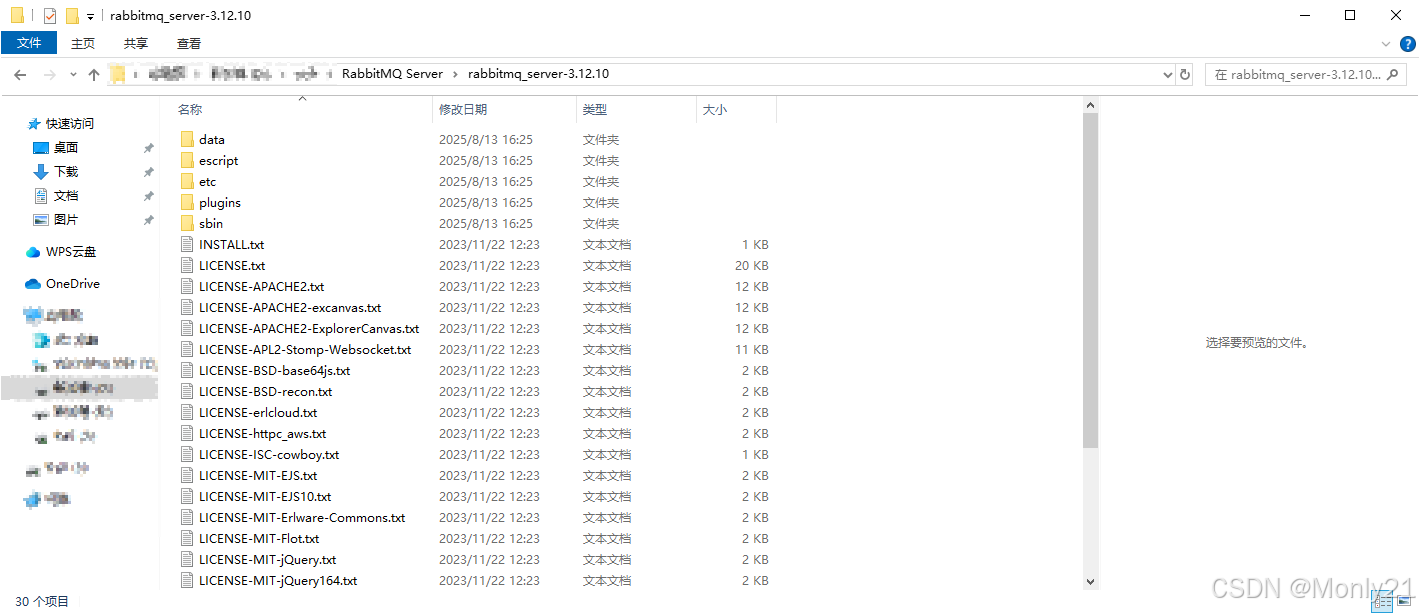Select 下载 in the navigation pane
Screen dimensions: 1420x614
[66, 172]
